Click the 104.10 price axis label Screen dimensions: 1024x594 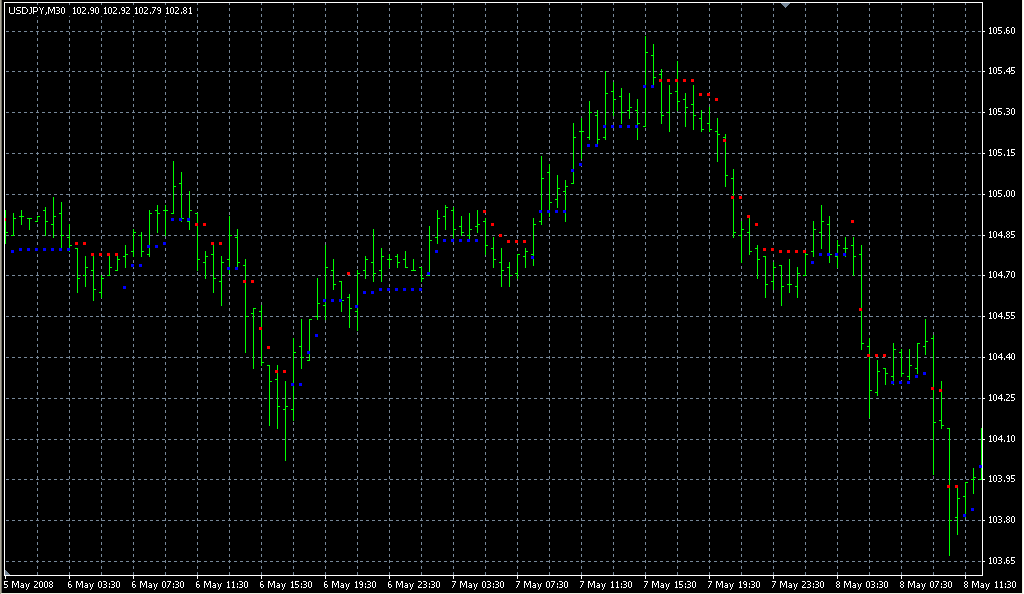[x=1003, y=438]
